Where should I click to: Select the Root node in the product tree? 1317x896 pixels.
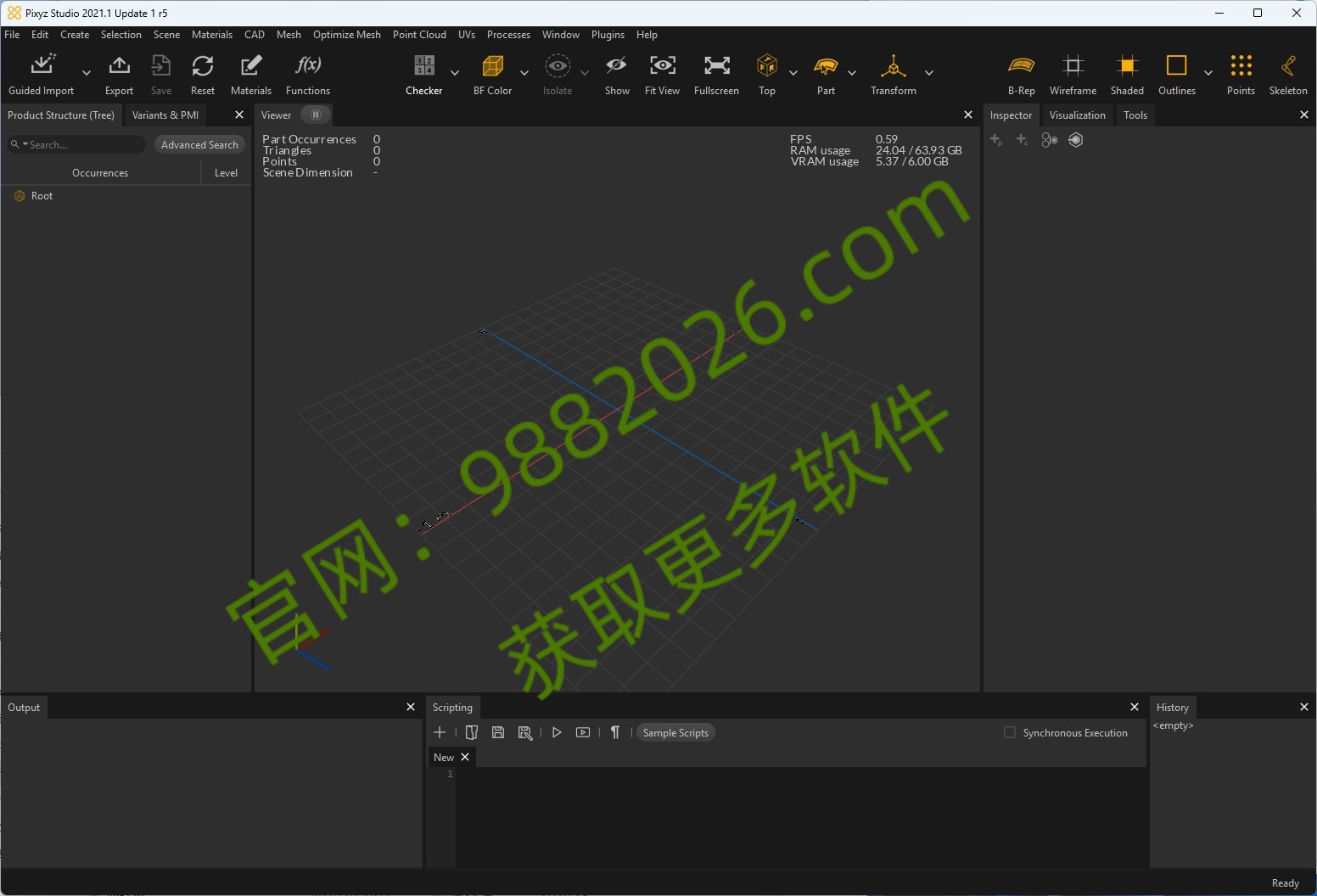pyautogui.click(x=42, y=196)
